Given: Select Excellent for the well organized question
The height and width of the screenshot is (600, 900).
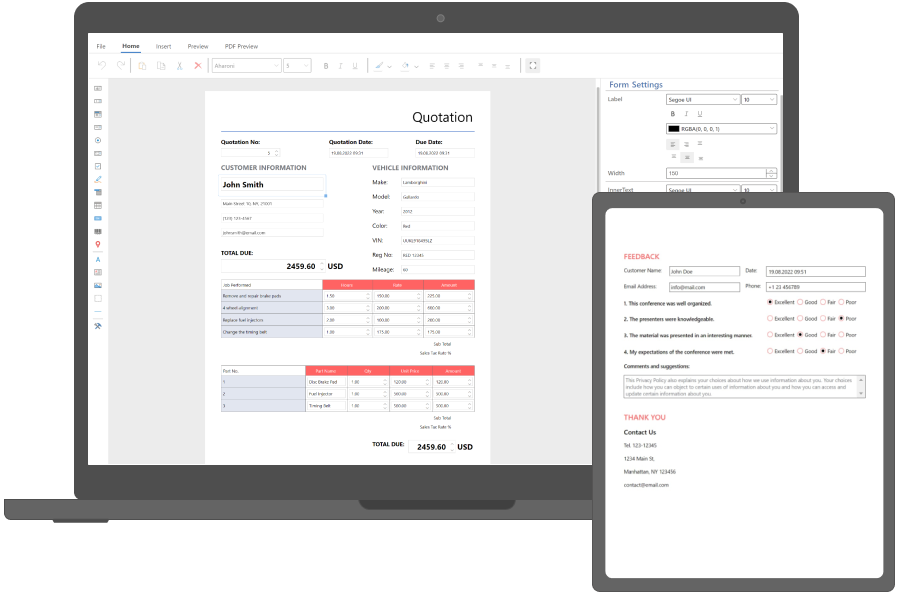Looking at the screenshot, I should coord(769,302).
